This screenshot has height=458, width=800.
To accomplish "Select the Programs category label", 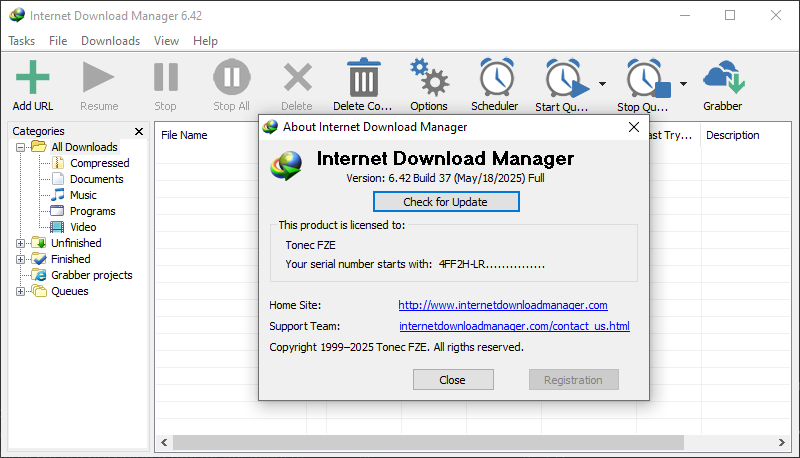I will (92, 211).
